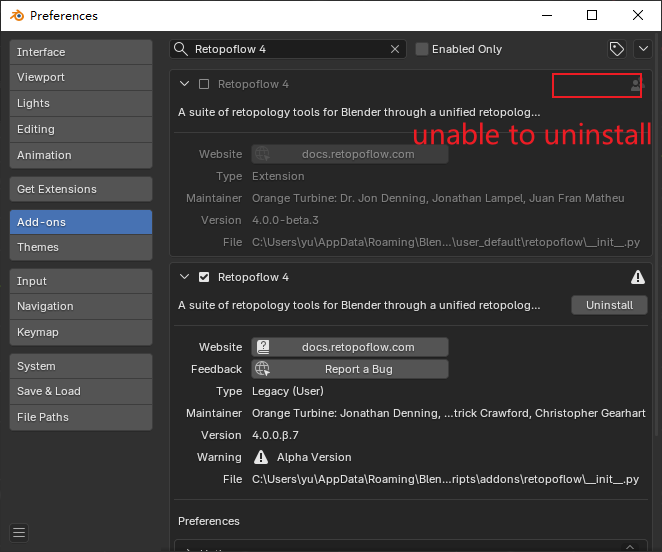This screenshot has width=662, height=552.
Task: Open the add-ons settings dropdown arrow
Action: pos(643,49)
